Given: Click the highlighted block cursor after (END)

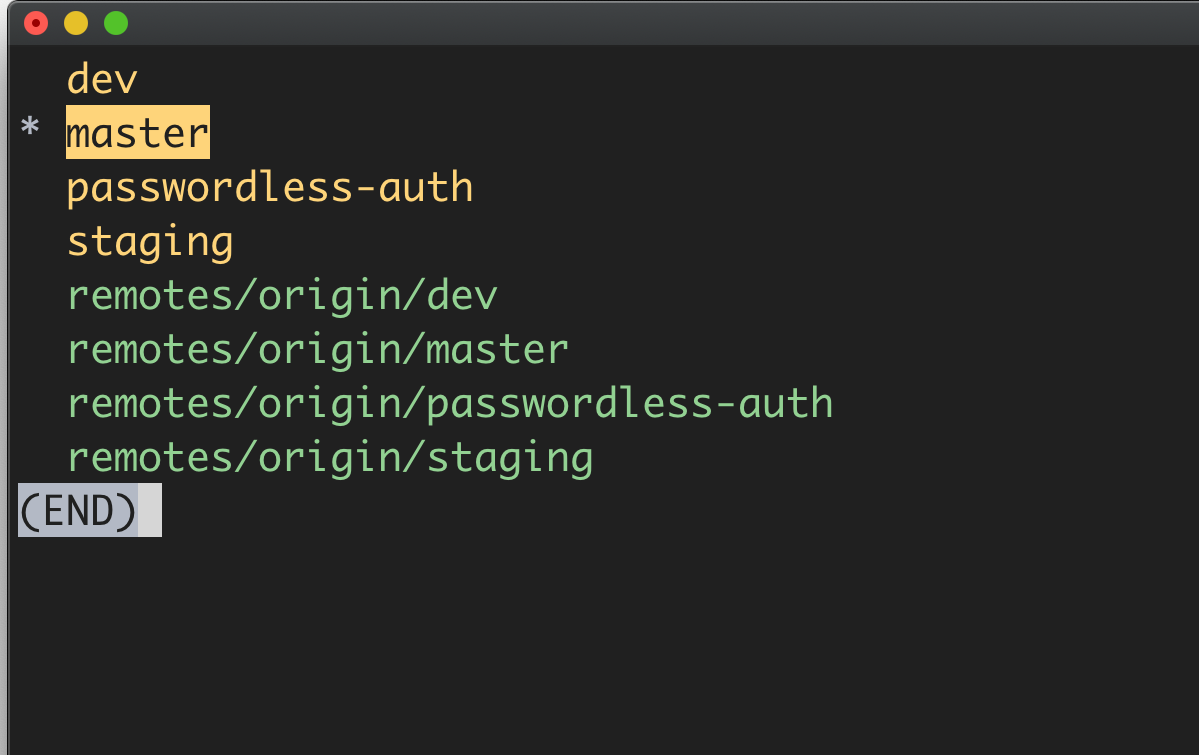Looking at the screenshot, I should pyautogui.click(x=148, y=510).
